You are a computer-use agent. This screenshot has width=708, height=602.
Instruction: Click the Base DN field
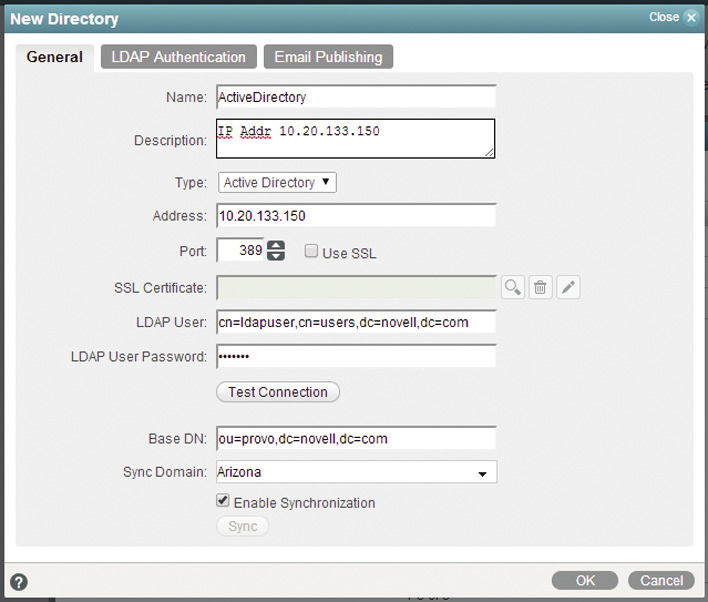356,439
